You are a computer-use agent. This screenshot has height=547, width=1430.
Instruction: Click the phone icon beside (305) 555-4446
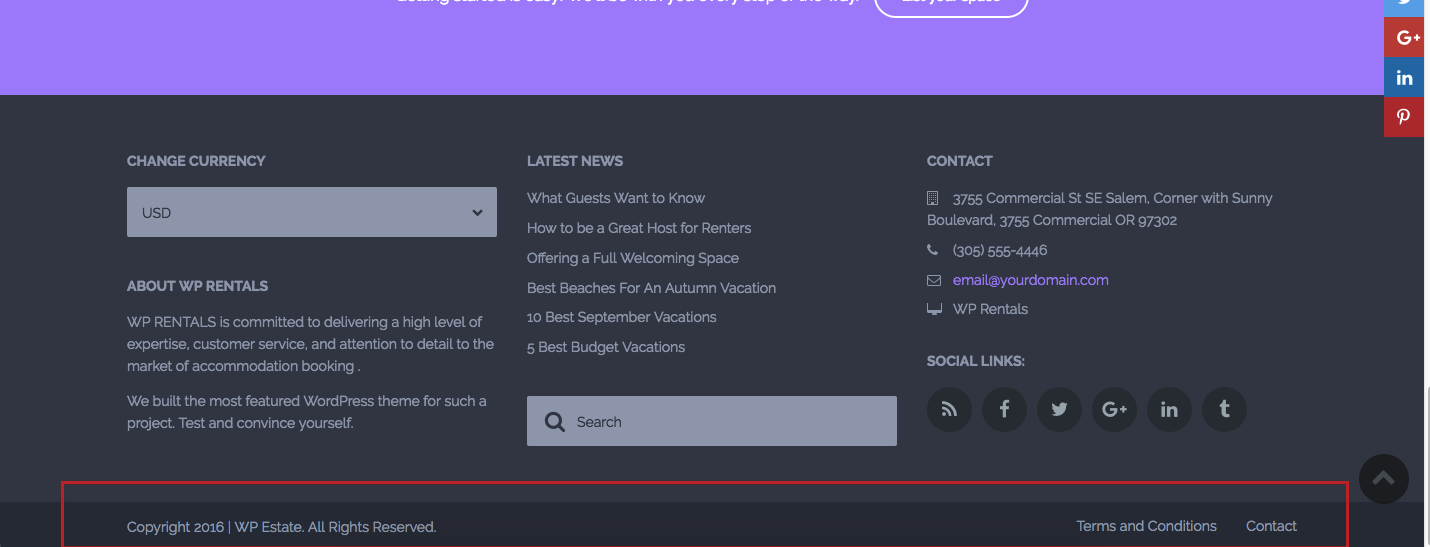click(x=933, y=250)
